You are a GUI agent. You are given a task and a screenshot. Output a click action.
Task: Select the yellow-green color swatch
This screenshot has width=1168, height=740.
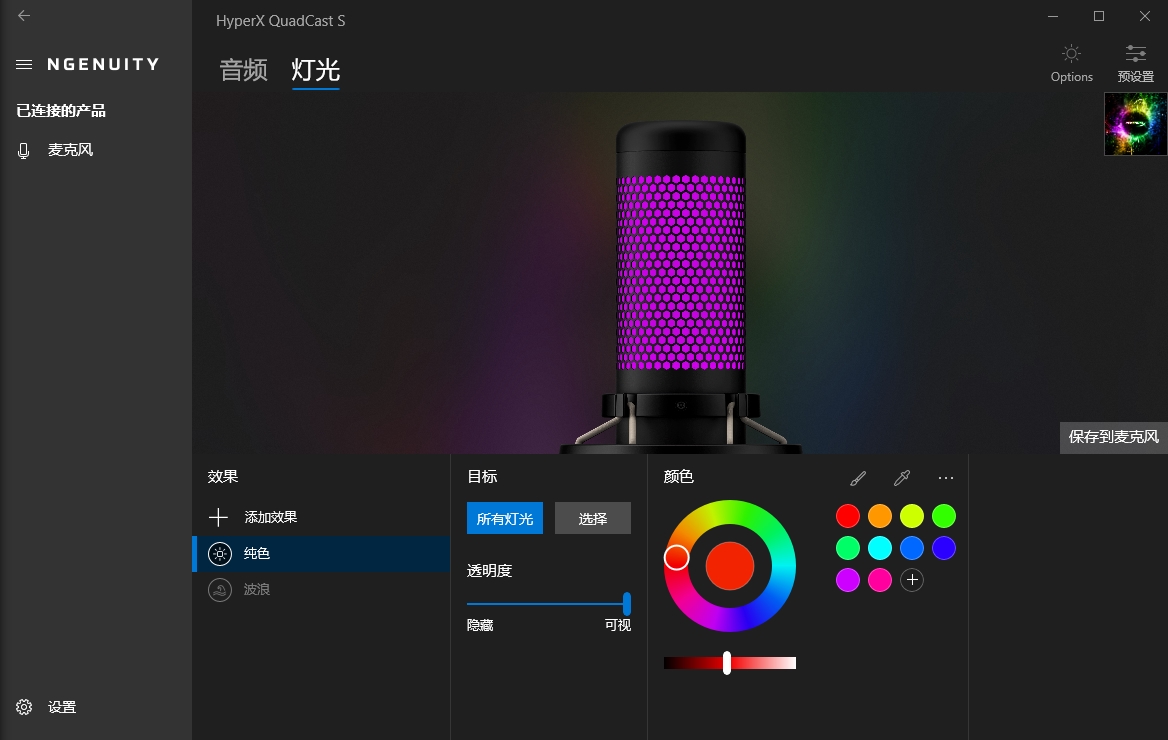click(x=912, y=516)
